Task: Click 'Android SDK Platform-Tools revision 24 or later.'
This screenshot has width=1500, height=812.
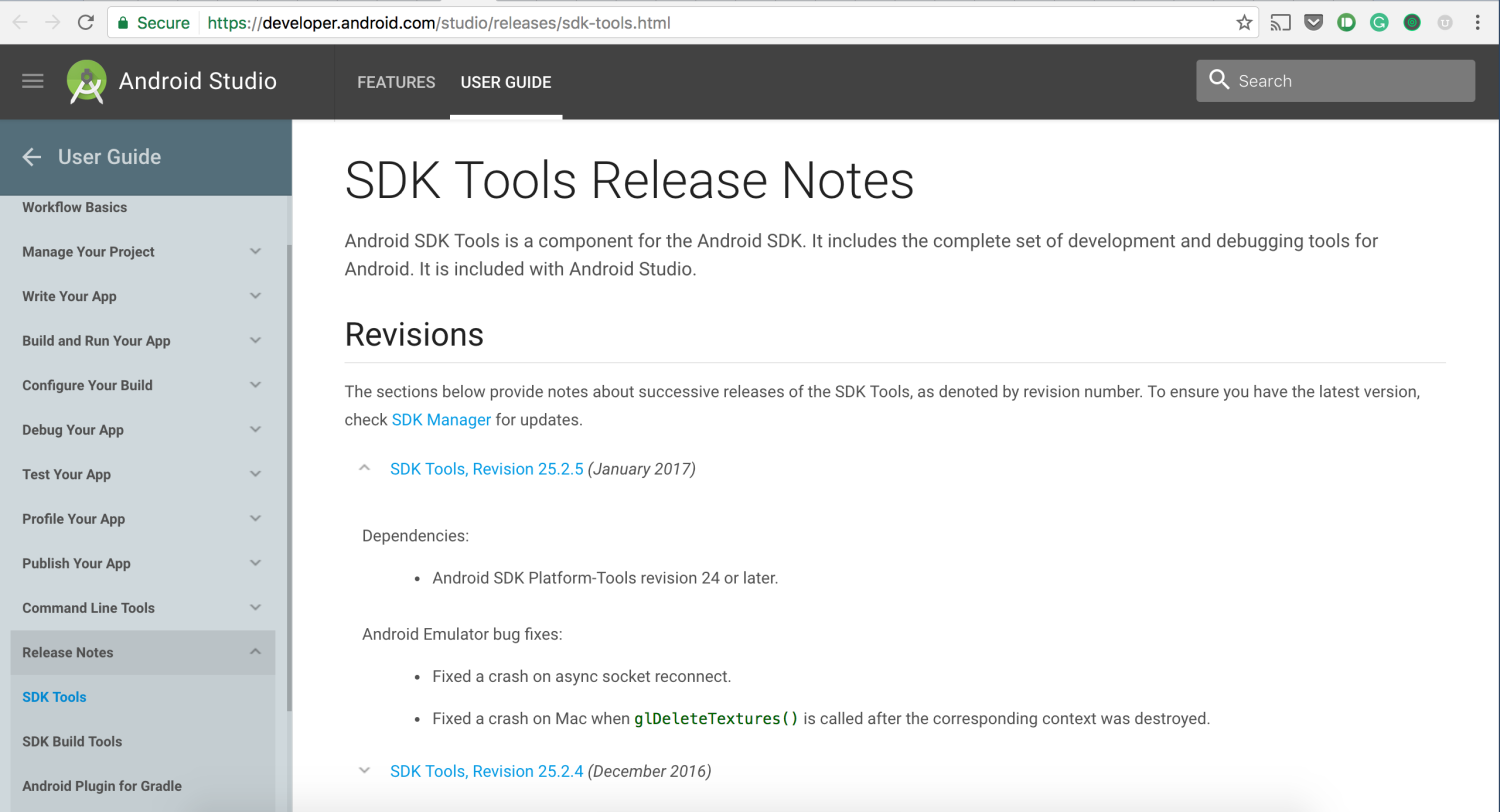Action: point(605,578)
